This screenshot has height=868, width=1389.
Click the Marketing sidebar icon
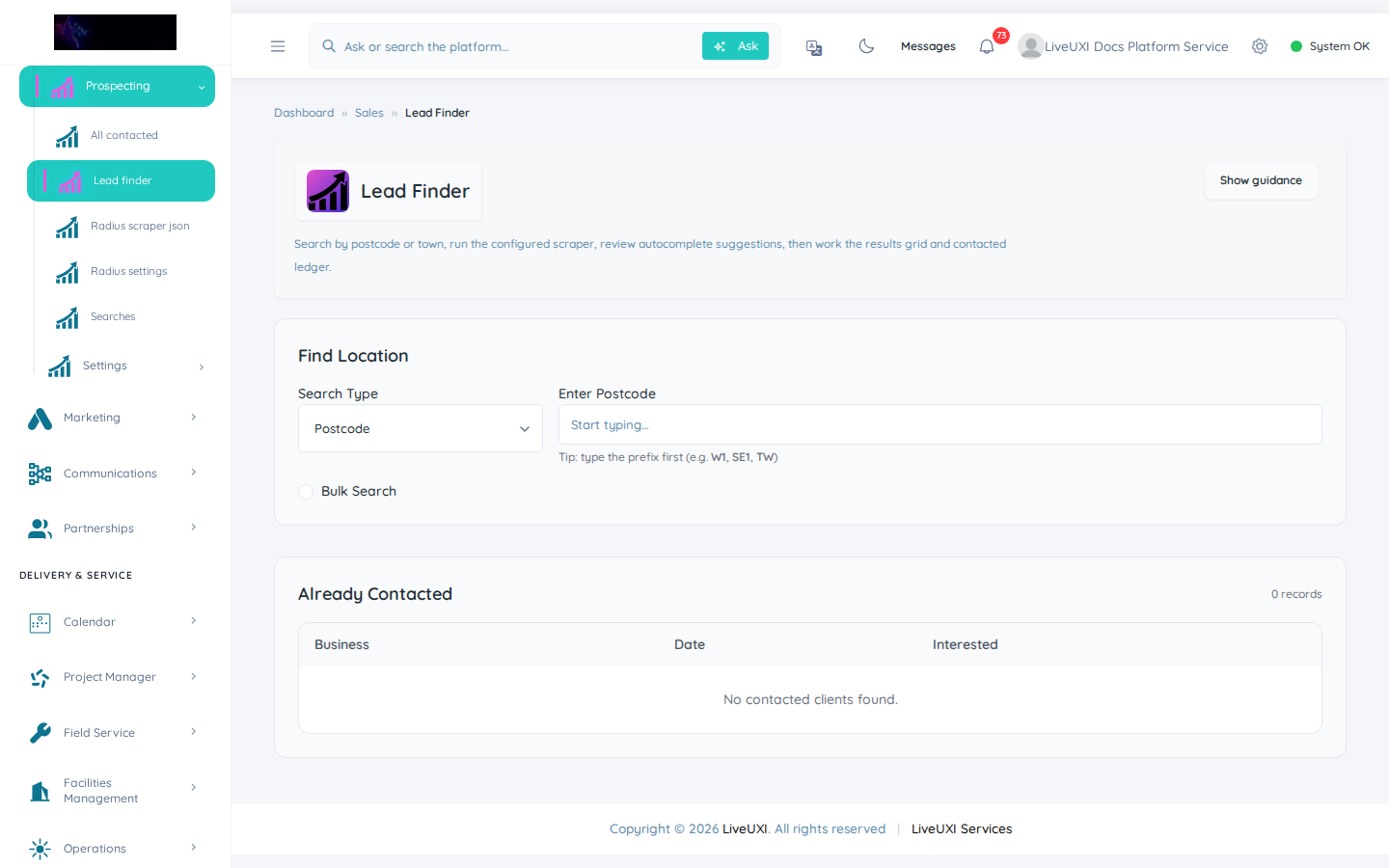pyautogui.click(x=40, y=418)
